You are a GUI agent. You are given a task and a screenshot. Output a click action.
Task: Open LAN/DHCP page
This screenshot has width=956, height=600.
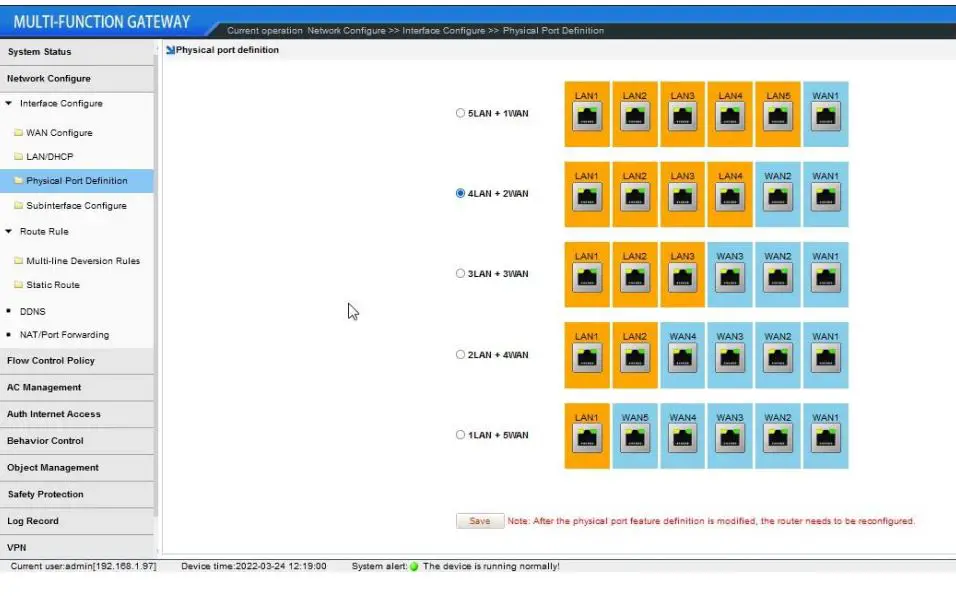(49, 157)
